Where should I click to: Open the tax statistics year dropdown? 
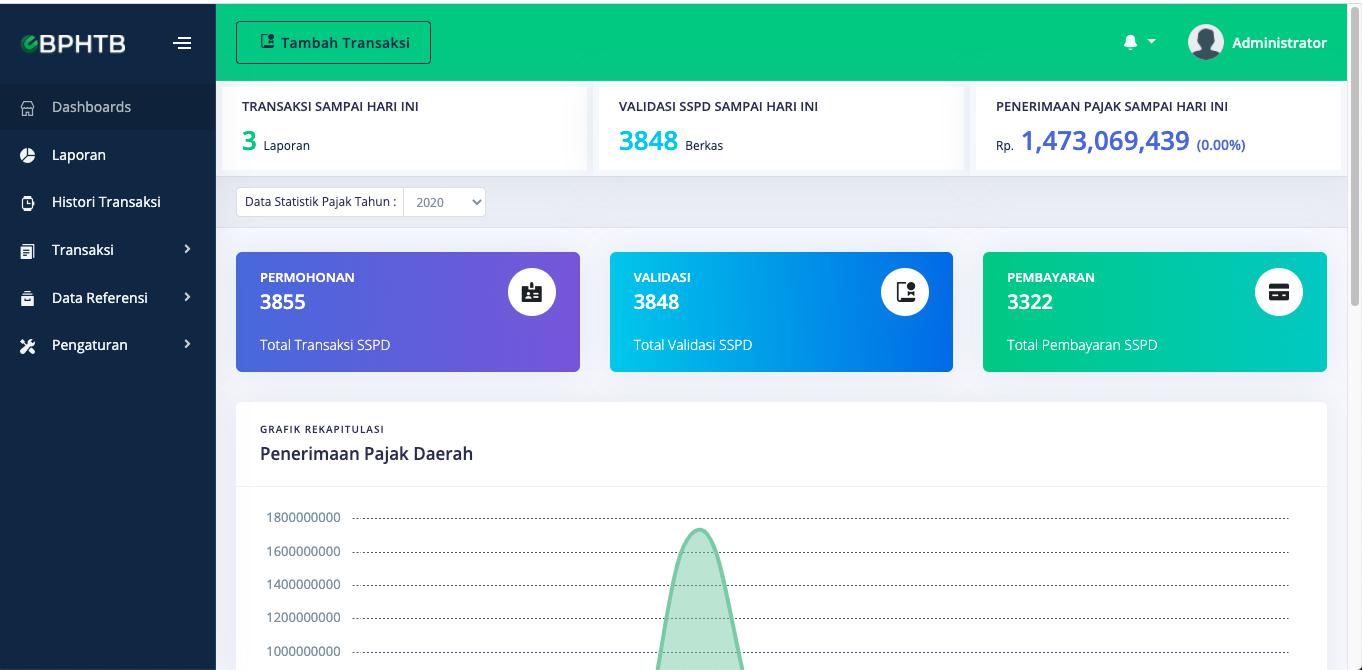[445, 202]
